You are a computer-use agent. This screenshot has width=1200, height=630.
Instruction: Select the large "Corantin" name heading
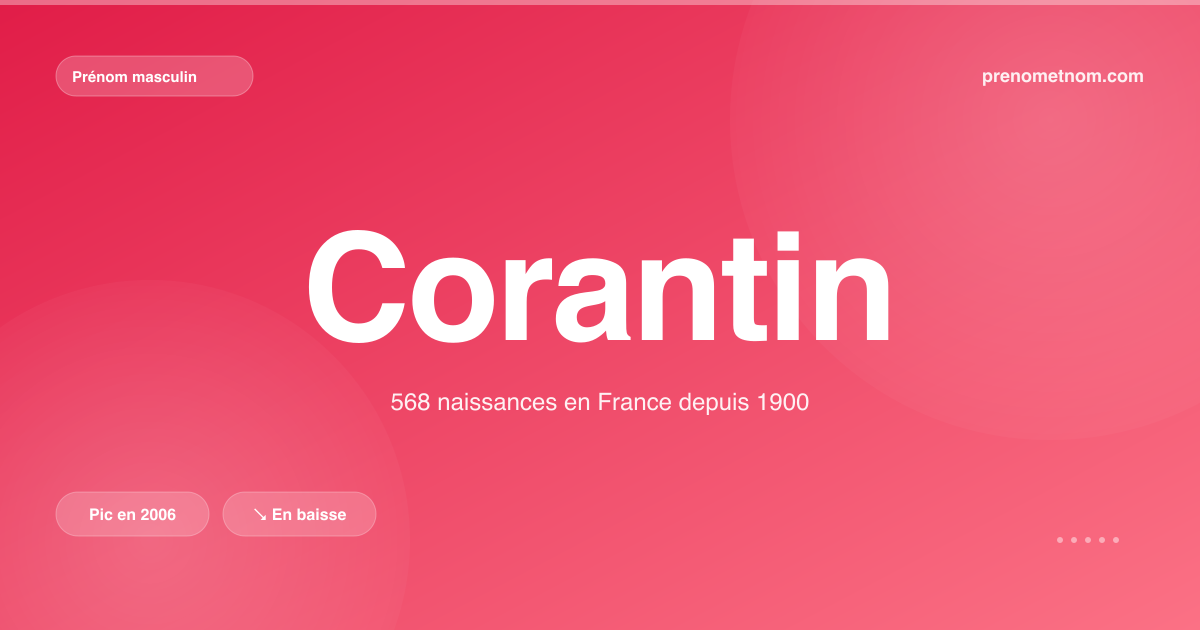point(599,287)
